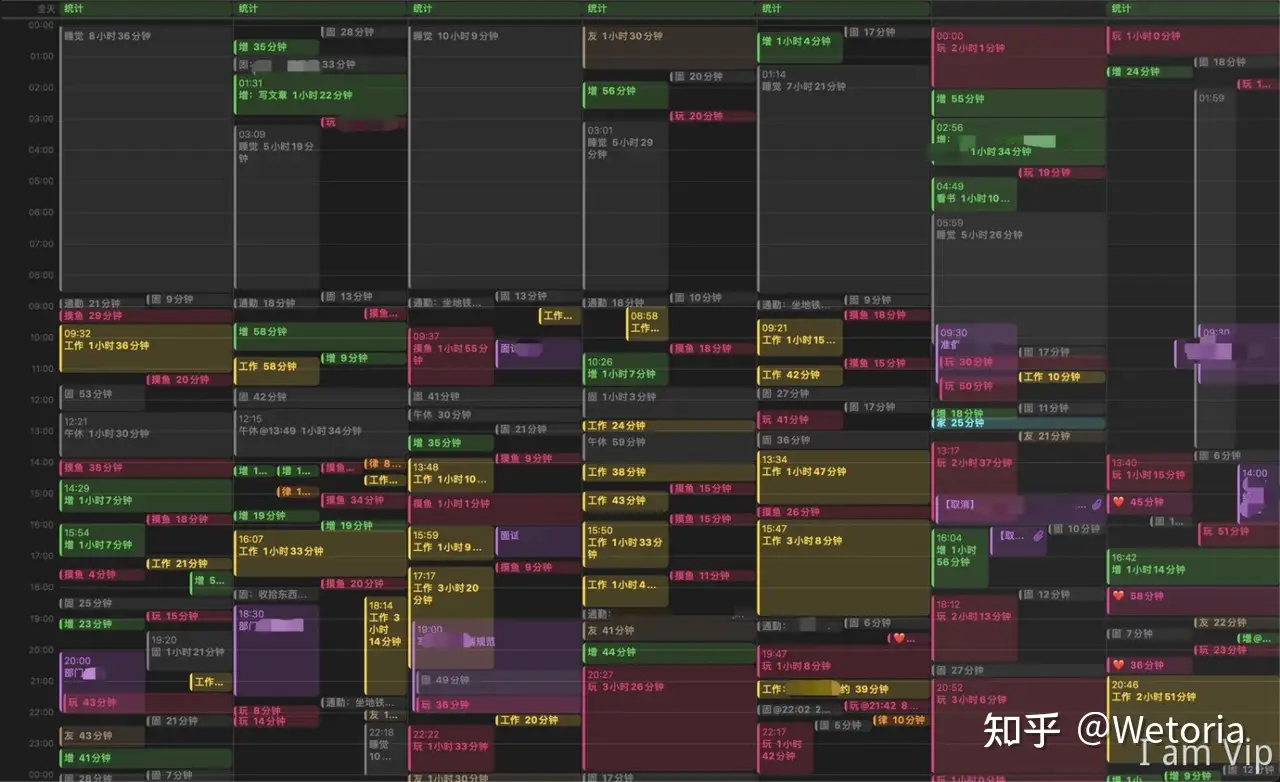Click the 摸鱼 26分钟 entry

coord(844,512)
